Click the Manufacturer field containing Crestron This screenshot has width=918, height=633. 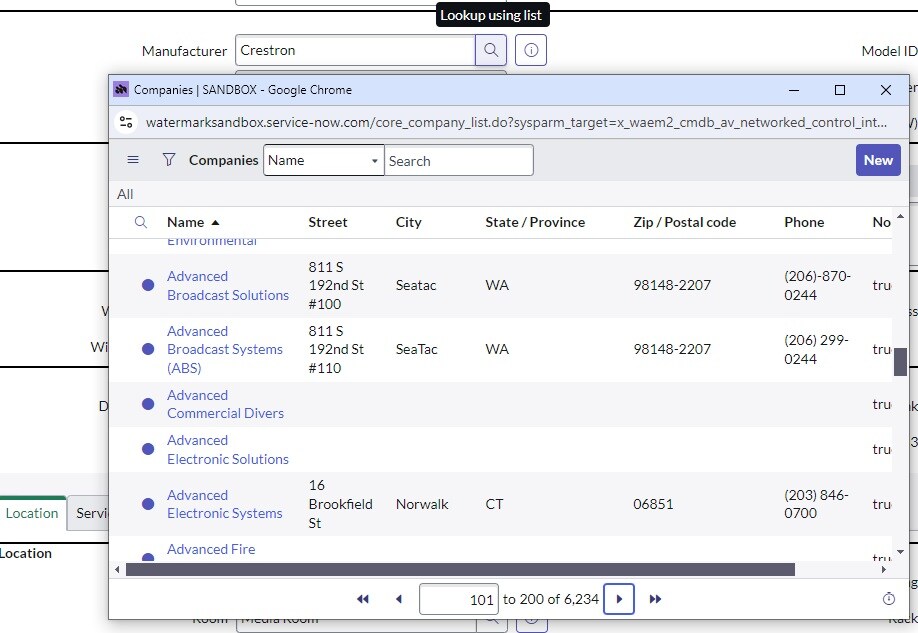point(355,50)
